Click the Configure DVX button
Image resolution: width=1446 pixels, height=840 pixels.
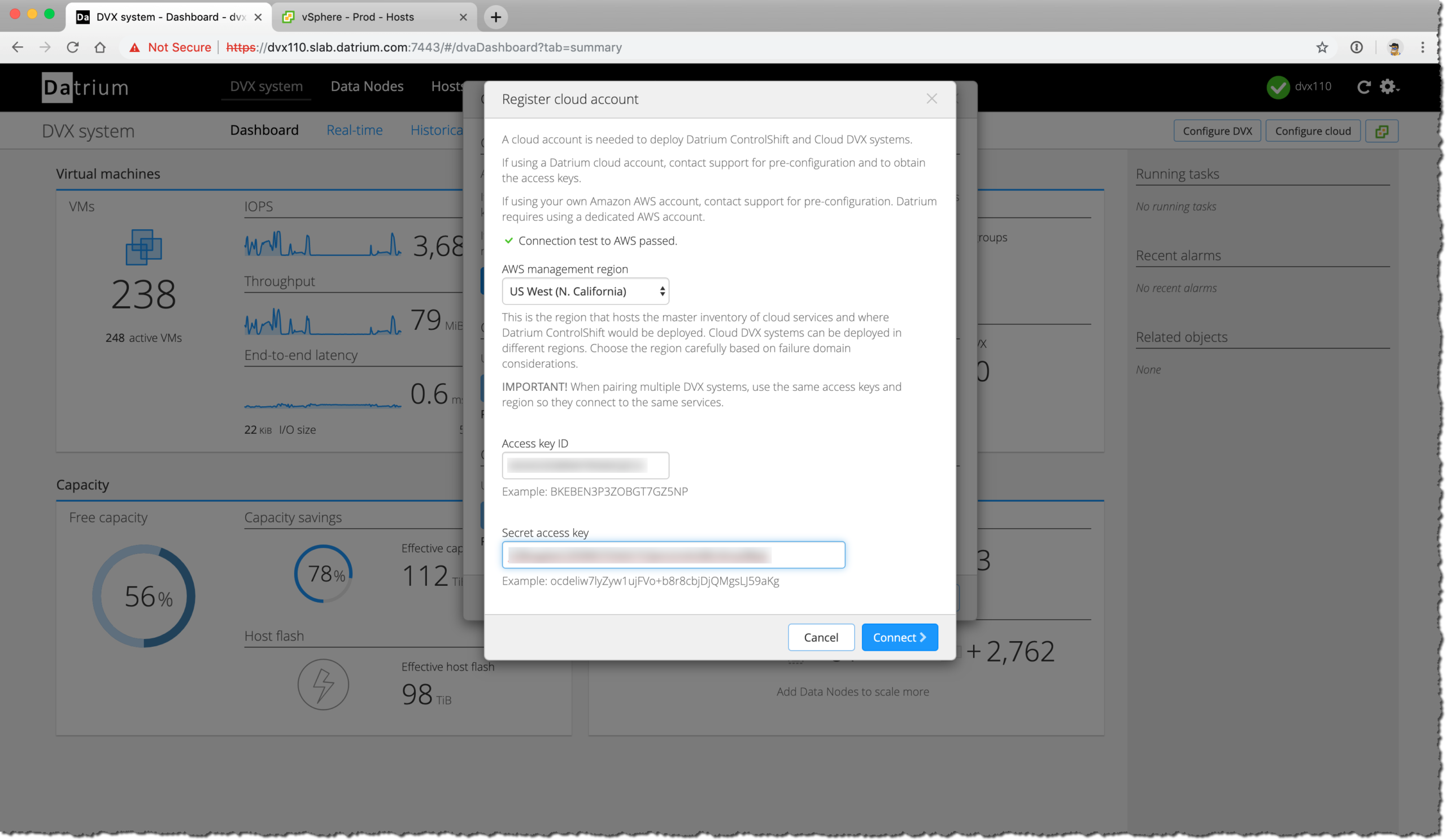[x=1217, y=132]
